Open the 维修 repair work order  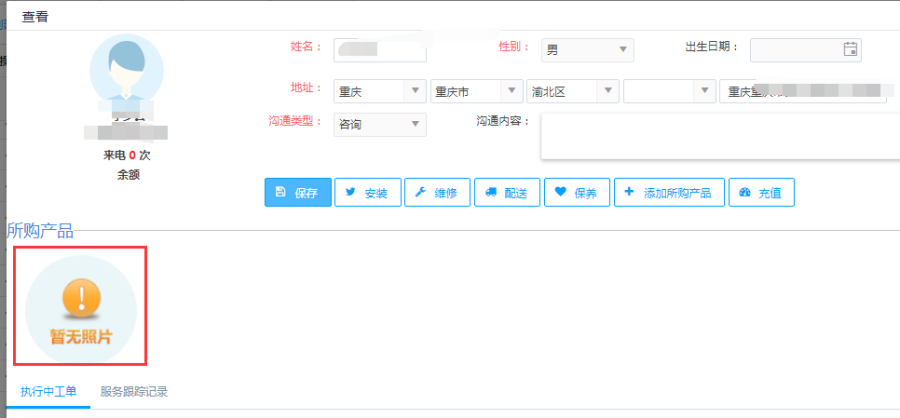[x=437, y=193]
